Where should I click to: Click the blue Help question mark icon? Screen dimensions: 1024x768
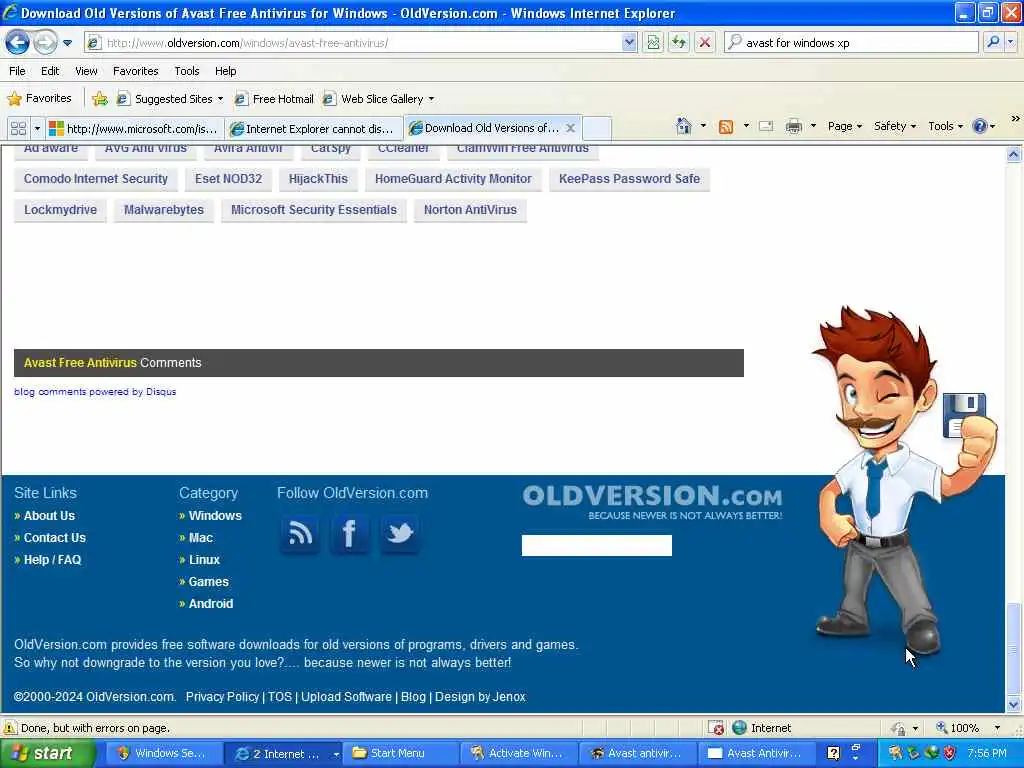pos(980,126)
